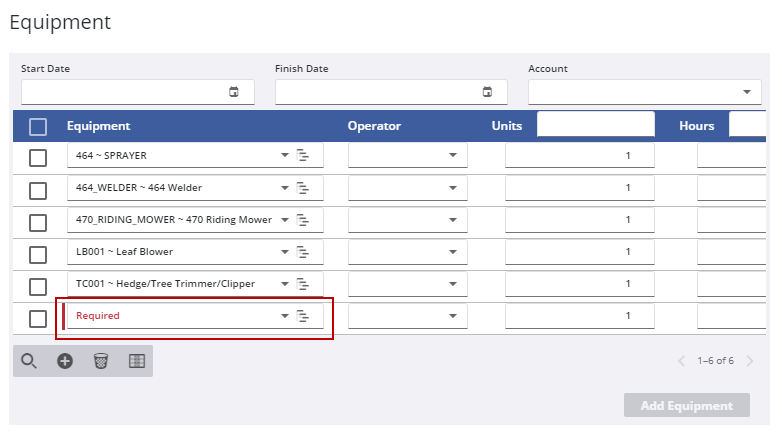Click the Operator column header
The height and width of the screenshot is (436, 782).
(x=374, y=126)
